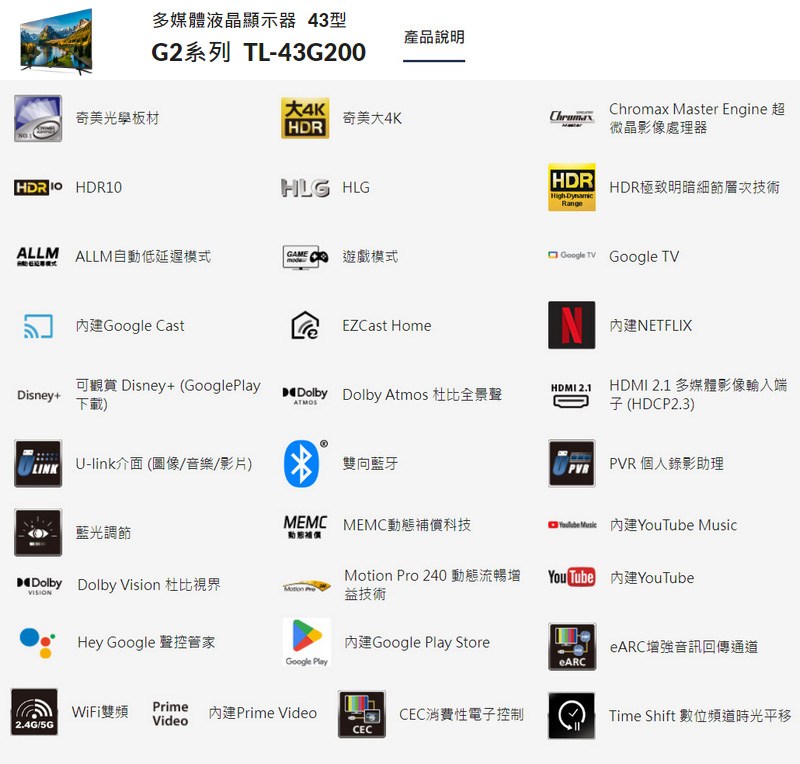
Task: Click the Dolby Atmos 杜比全景聲 label
Action: point(422,395)
